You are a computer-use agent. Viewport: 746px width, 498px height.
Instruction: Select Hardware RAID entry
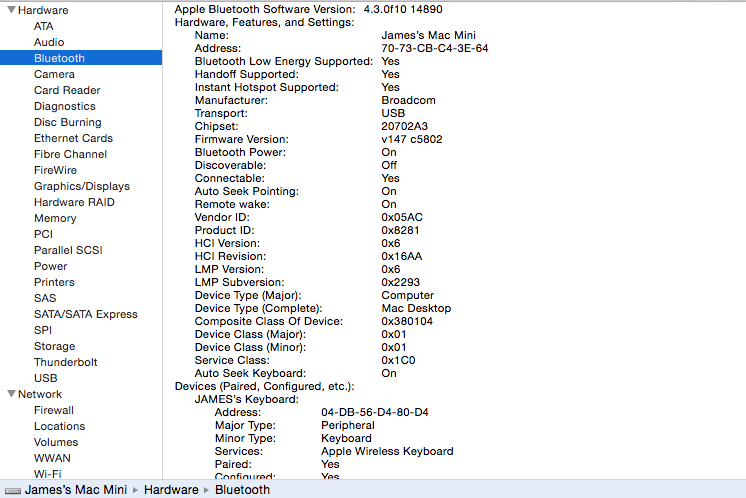point(74,202)
